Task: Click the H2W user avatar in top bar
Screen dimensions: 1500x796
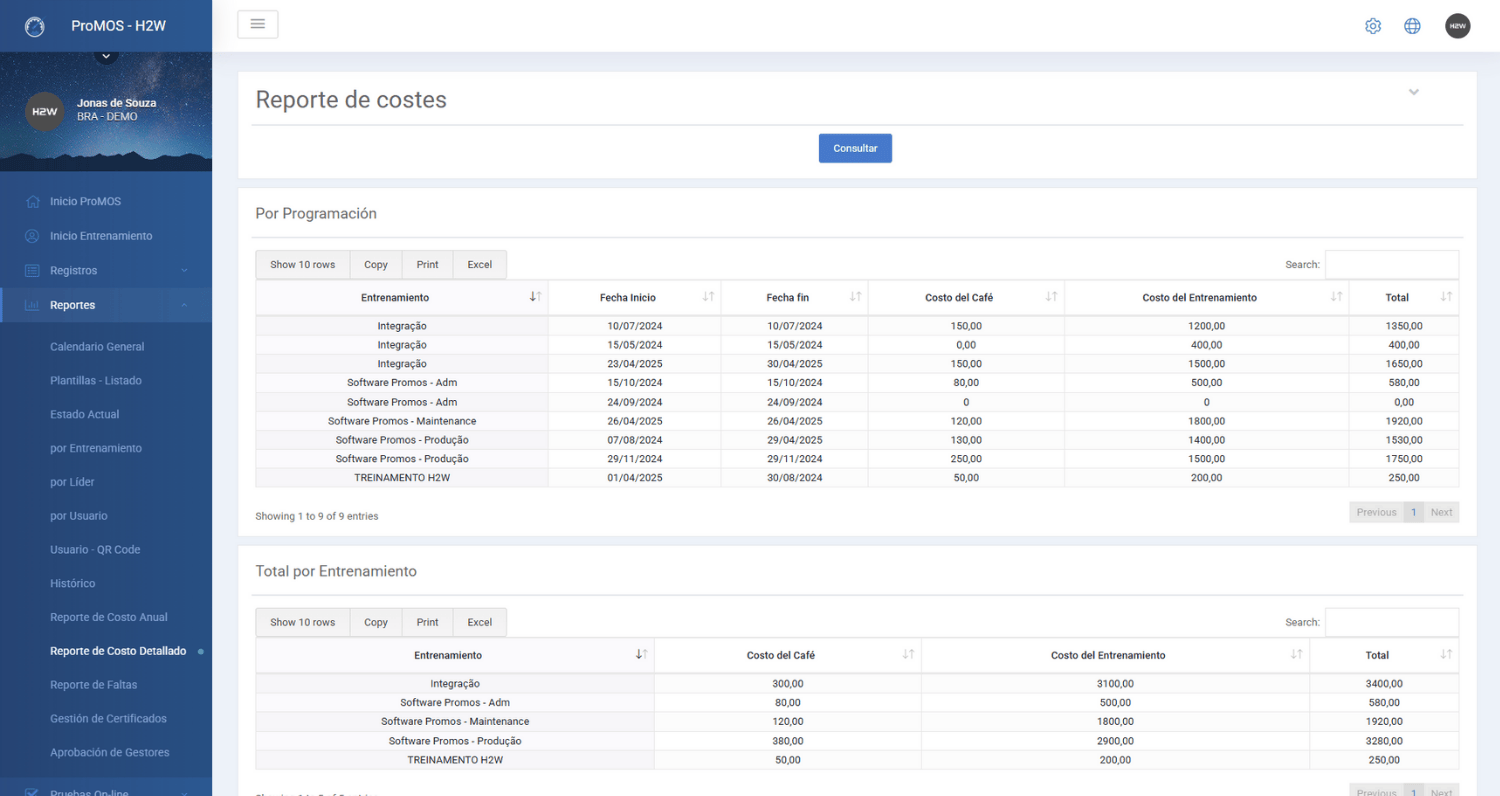Action: [x=1457, y=26]
